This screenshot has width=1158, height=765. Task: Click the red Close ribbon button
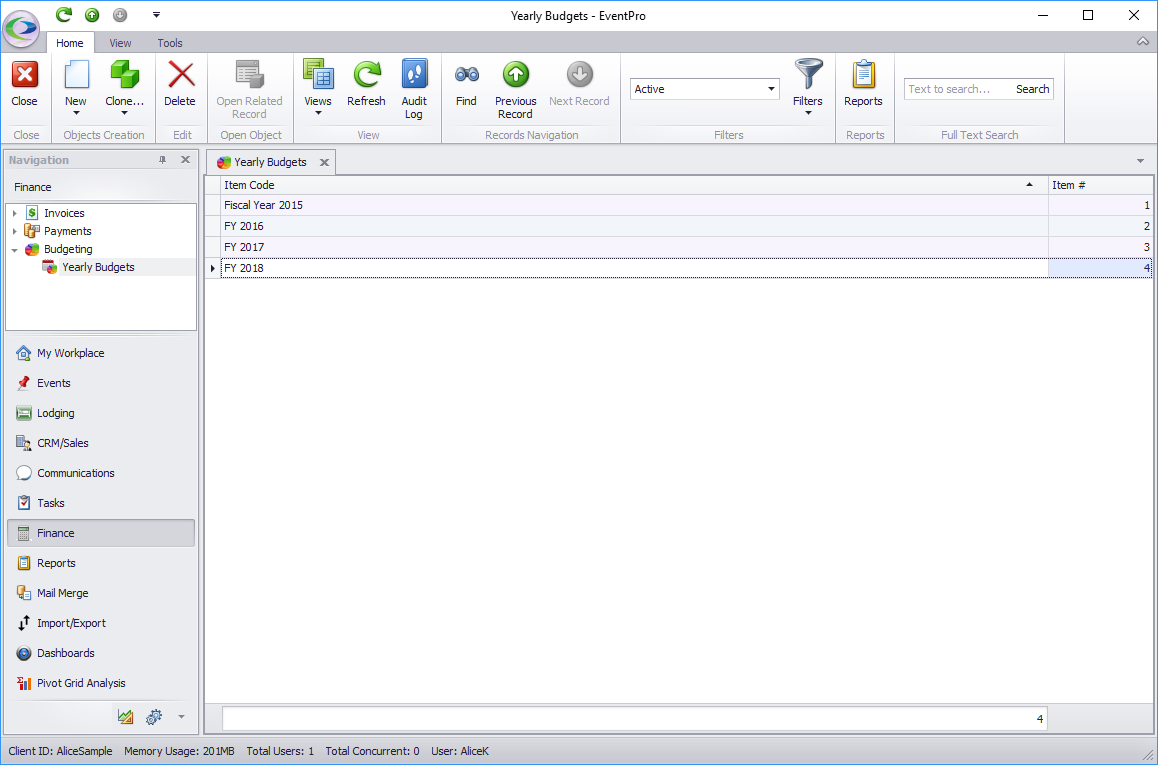click(24, 85)
